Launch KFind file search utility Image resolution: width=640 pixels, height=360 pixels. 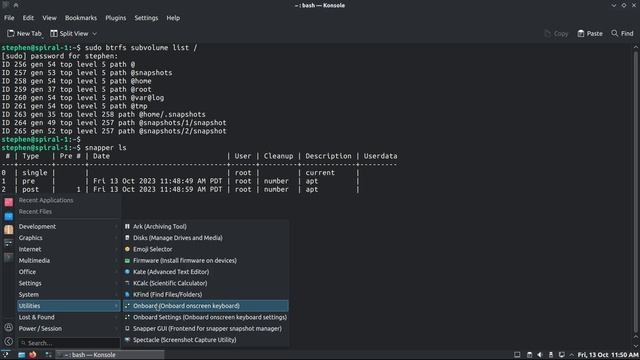(205, 294)
